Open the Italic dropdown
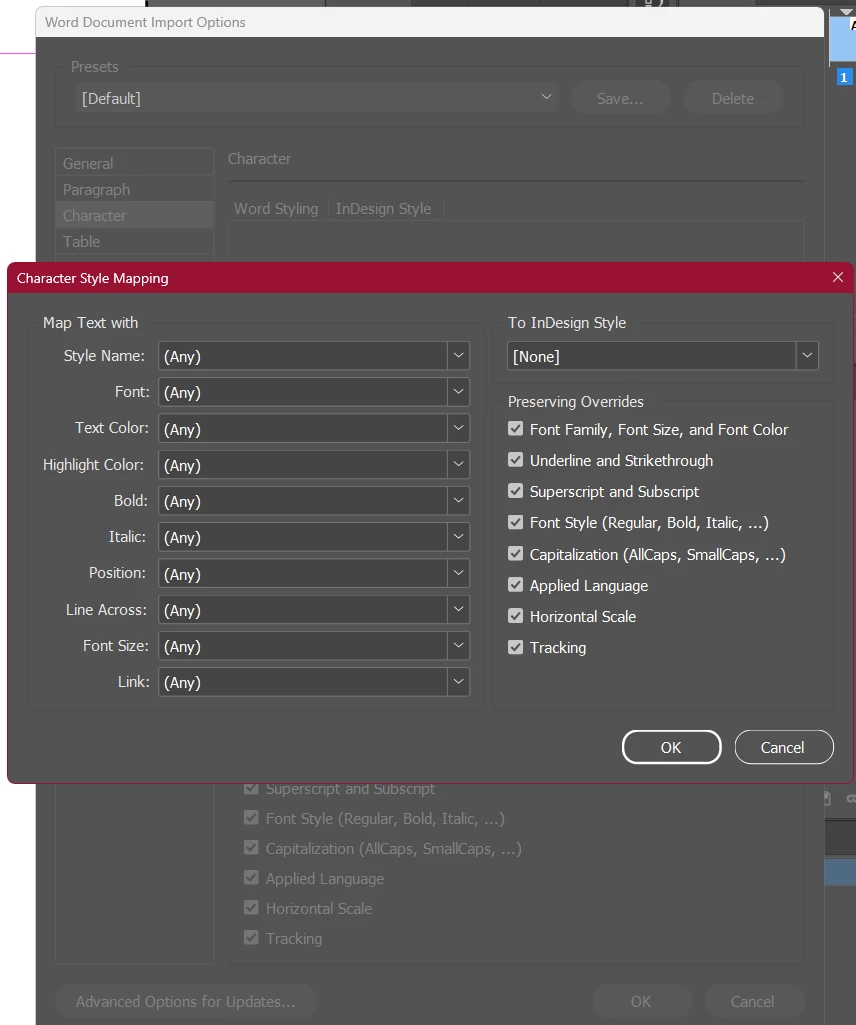The width and height of the screenshot is (856, 1025). [314, 537]
